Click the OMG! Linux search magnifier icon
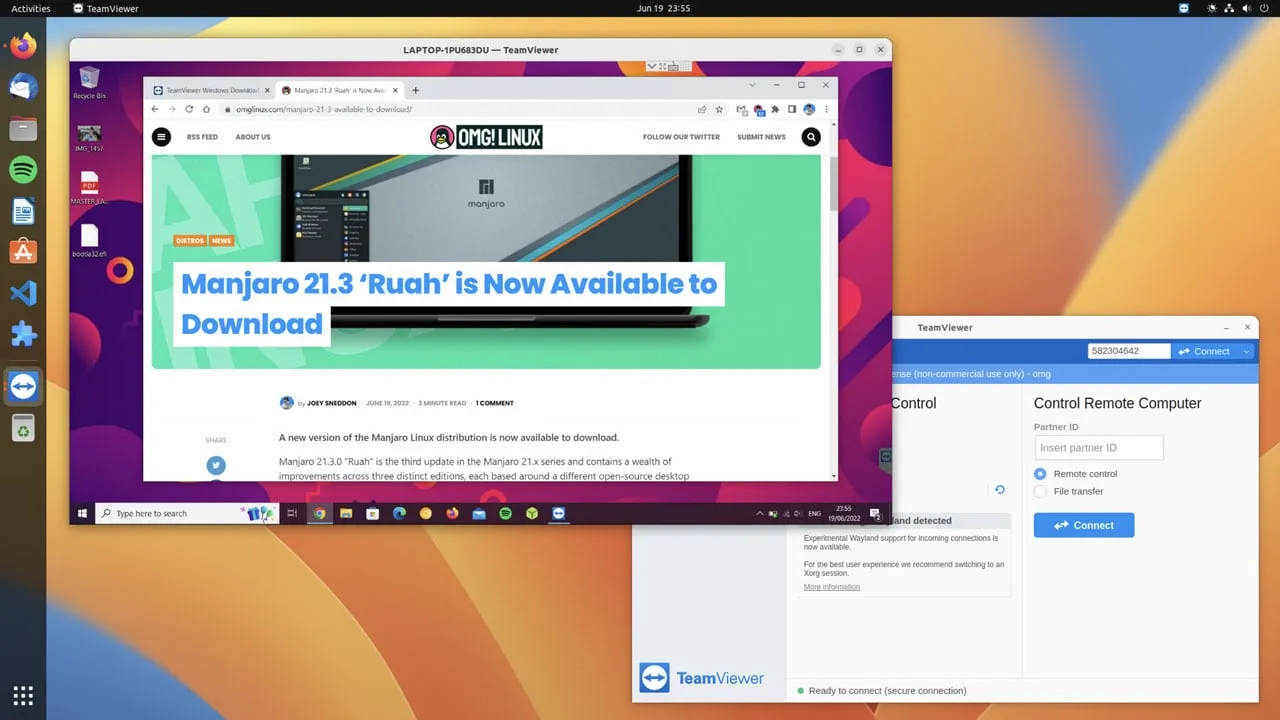Image resolution: width=1280 pixels, height=720 pixels. pos(810,137)
